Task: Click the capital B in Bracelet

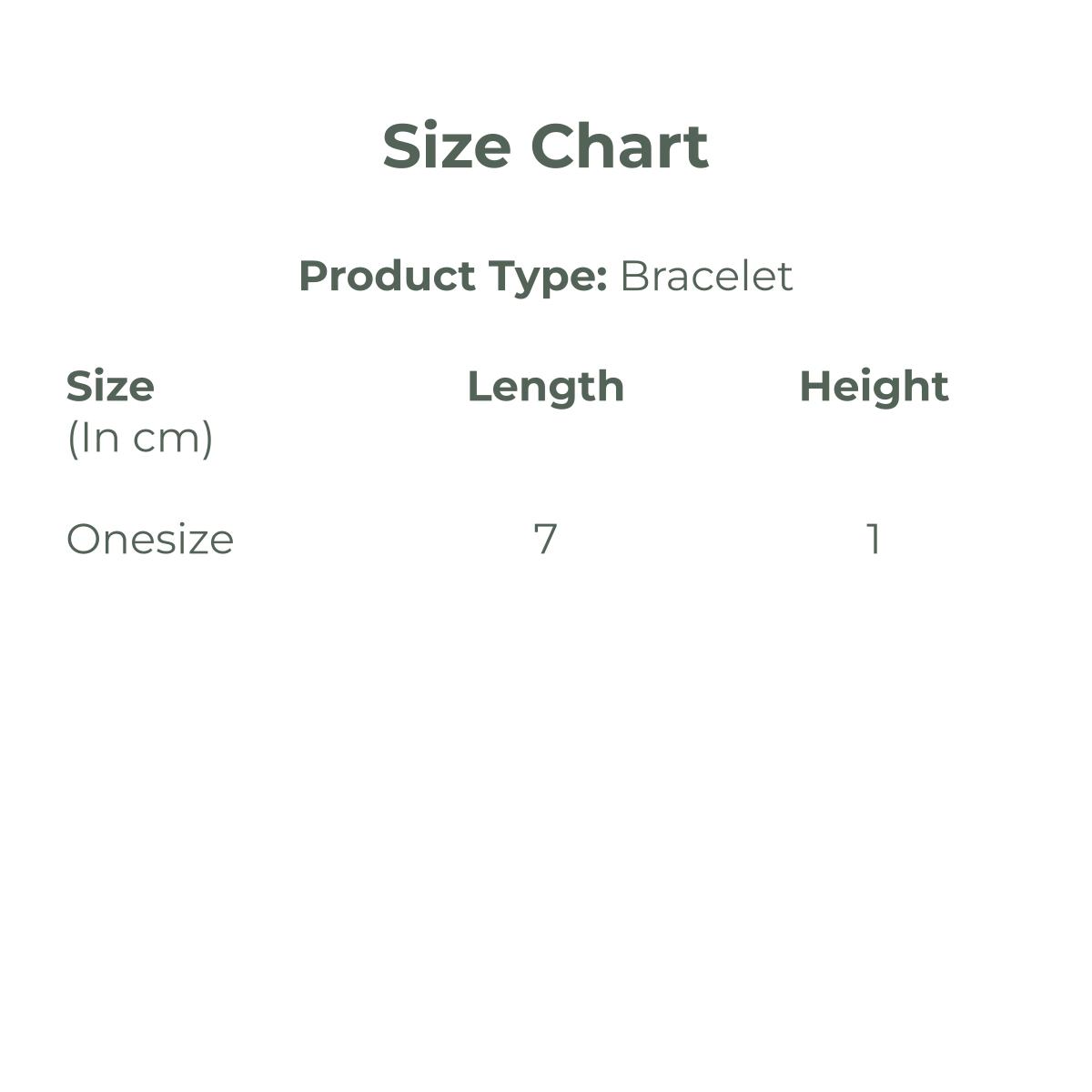Action: click(x=633, y=276)
